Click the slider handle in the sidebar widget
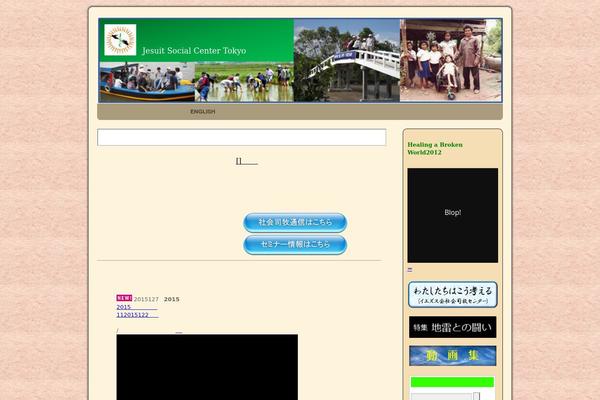 click(x=476, y=396)
